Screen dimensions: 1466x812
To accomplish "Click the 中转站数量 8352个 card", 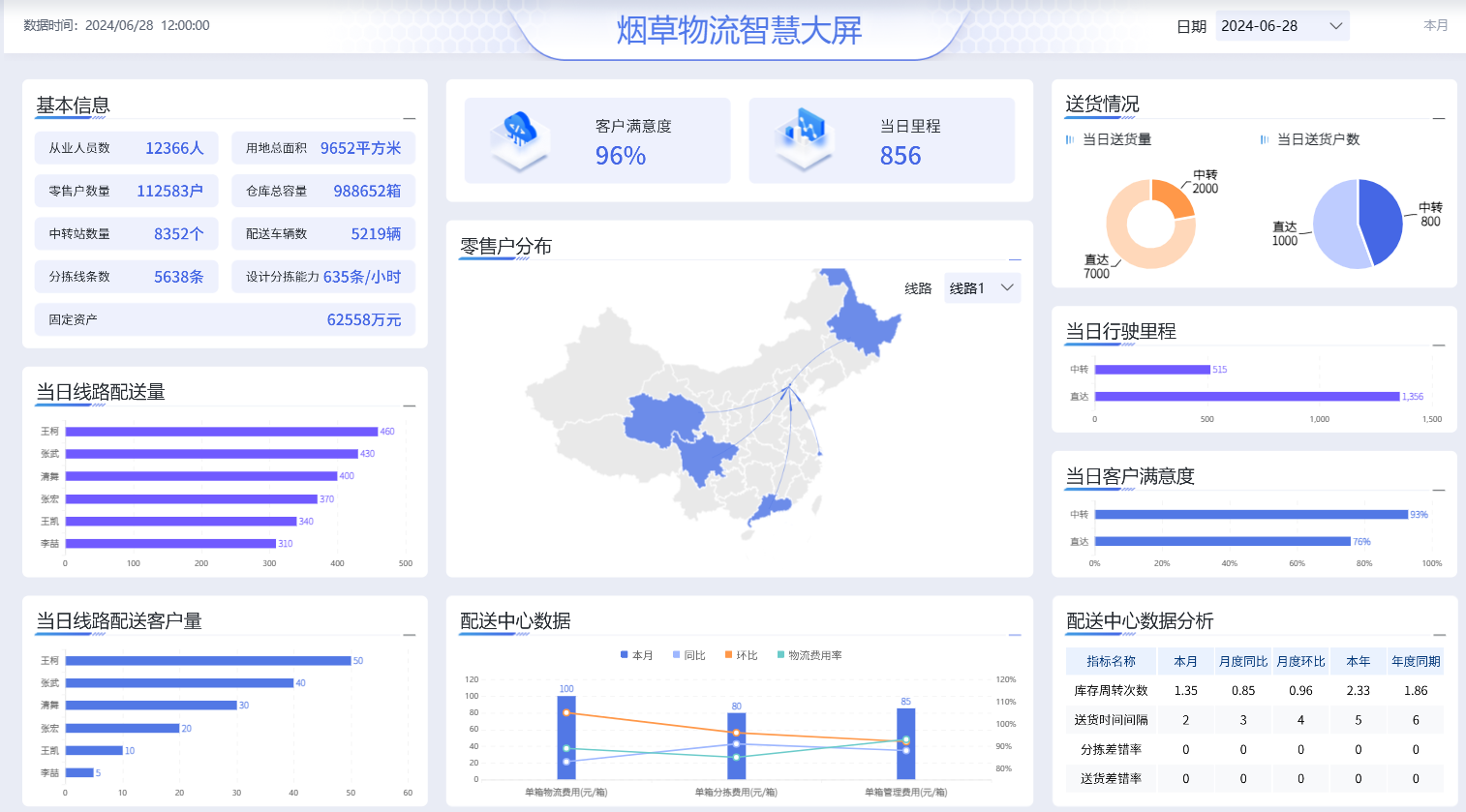I will coord(127,233).
